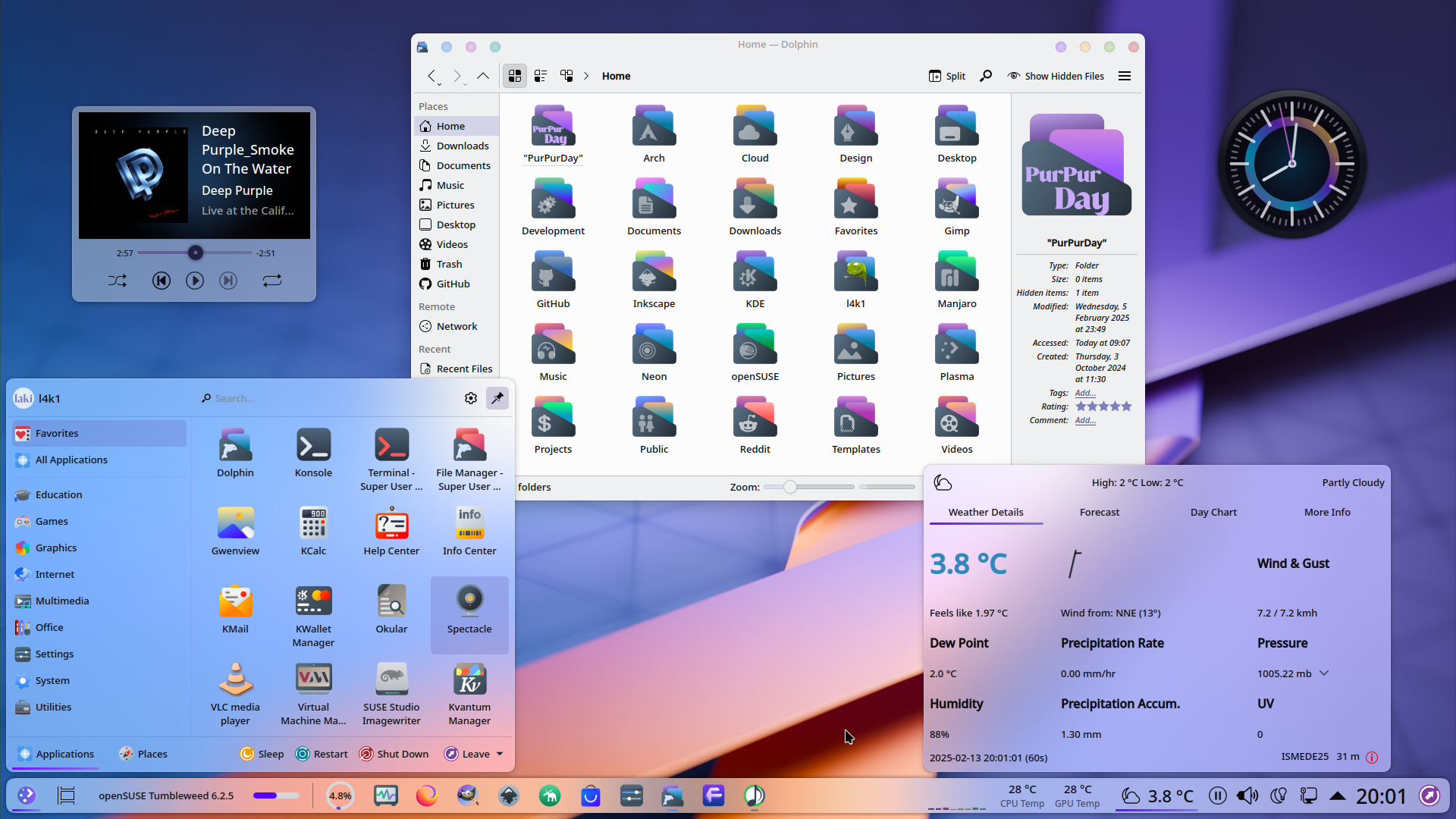This screenshot has width=1456, height=819.
Task: Switch to Day Chart tab
Action: point(1213,513)
